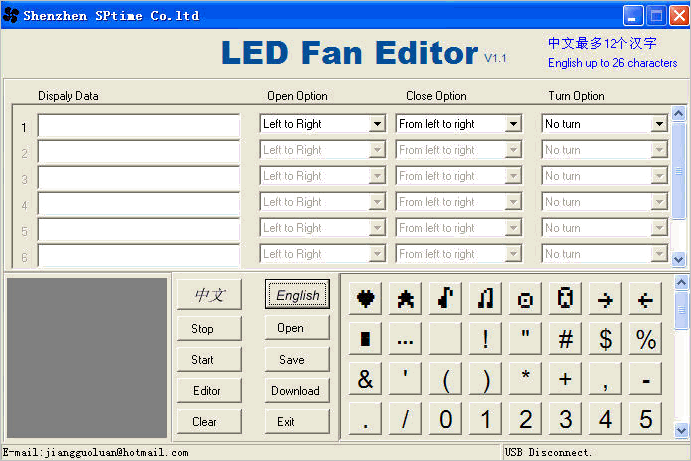Insert the right arrow symbol

click(x=606, y=299)
